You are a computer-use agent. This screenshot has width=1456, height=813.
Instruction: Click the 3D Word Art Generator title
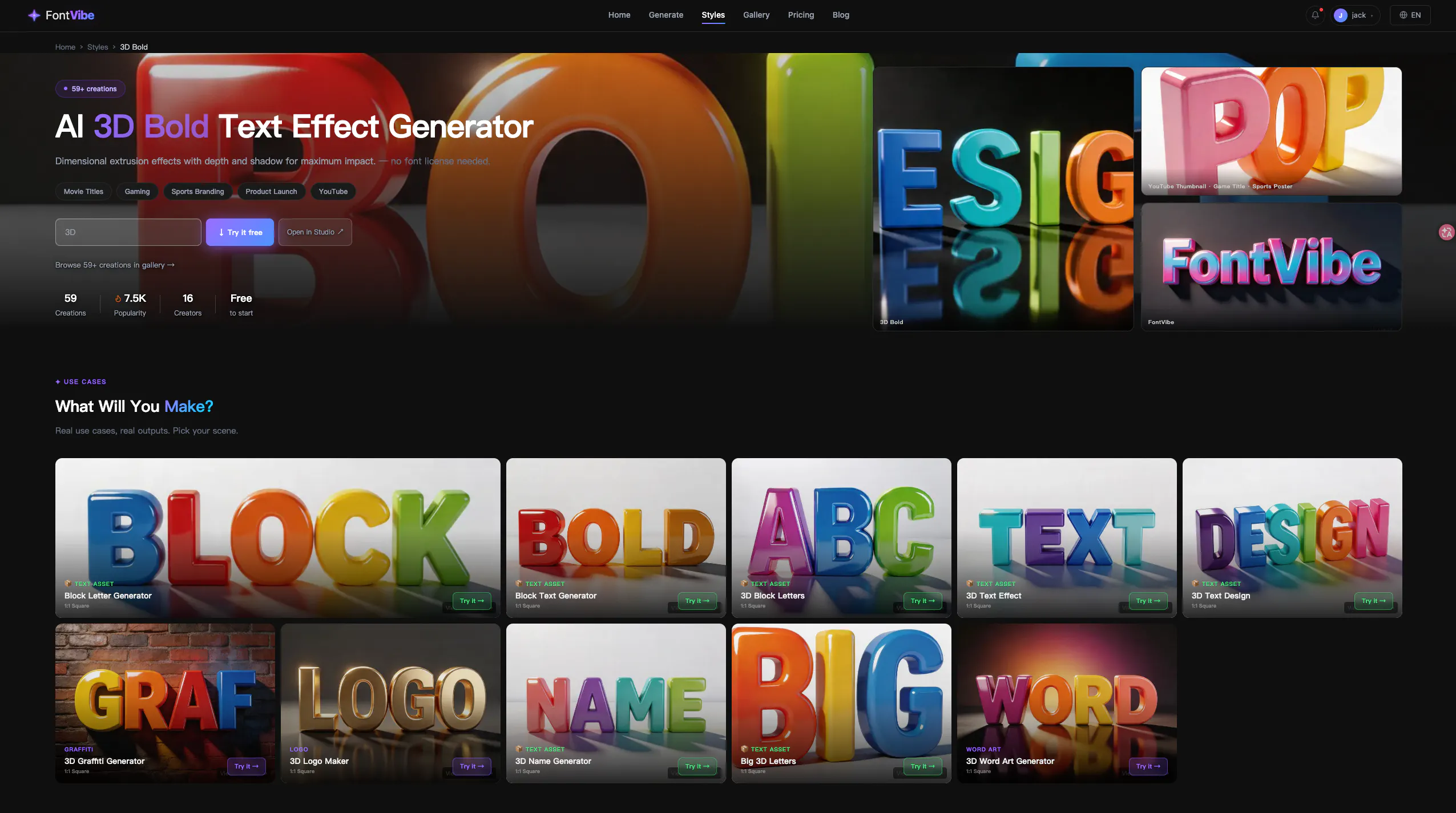1010,761
